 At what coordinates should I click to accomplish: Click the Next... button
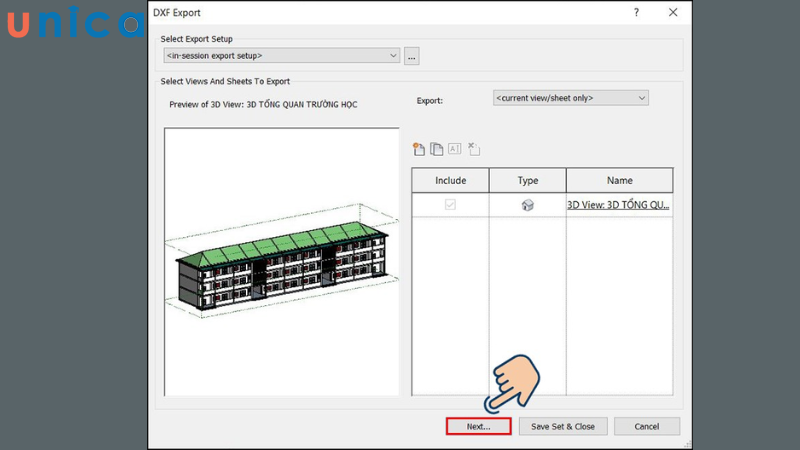point(478,427)
